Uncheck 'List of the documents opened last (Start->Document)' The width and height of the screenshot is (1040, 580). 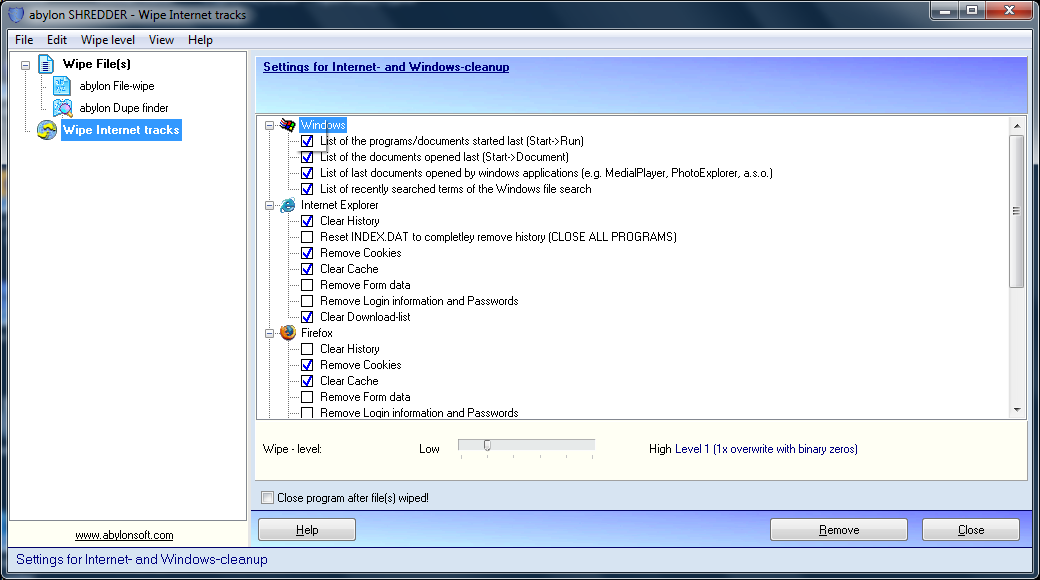tap(307, 157)
